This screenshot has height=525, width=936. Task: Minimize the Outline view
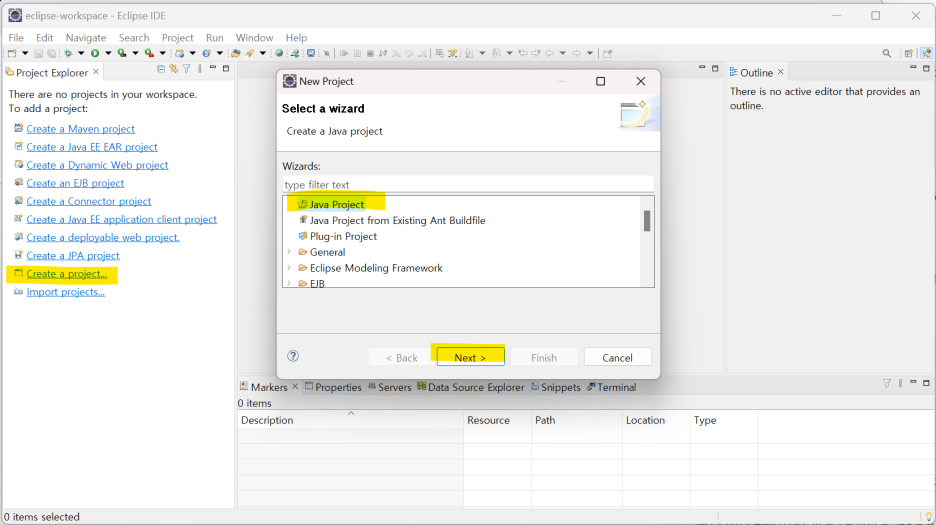(x=913, y=68)
